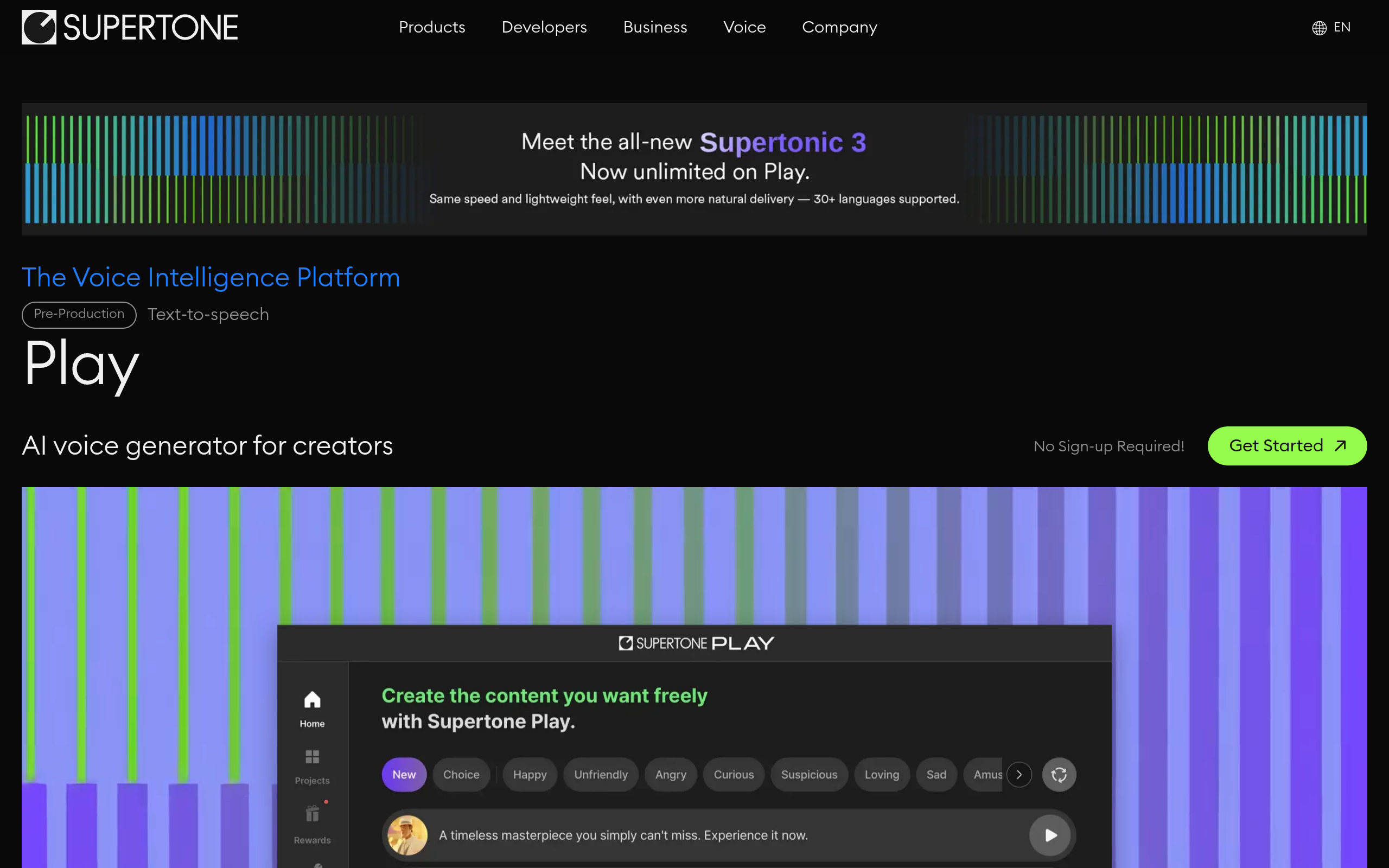Open the Developers menu
Screen dimensions: 1389x868
point(544,27)
